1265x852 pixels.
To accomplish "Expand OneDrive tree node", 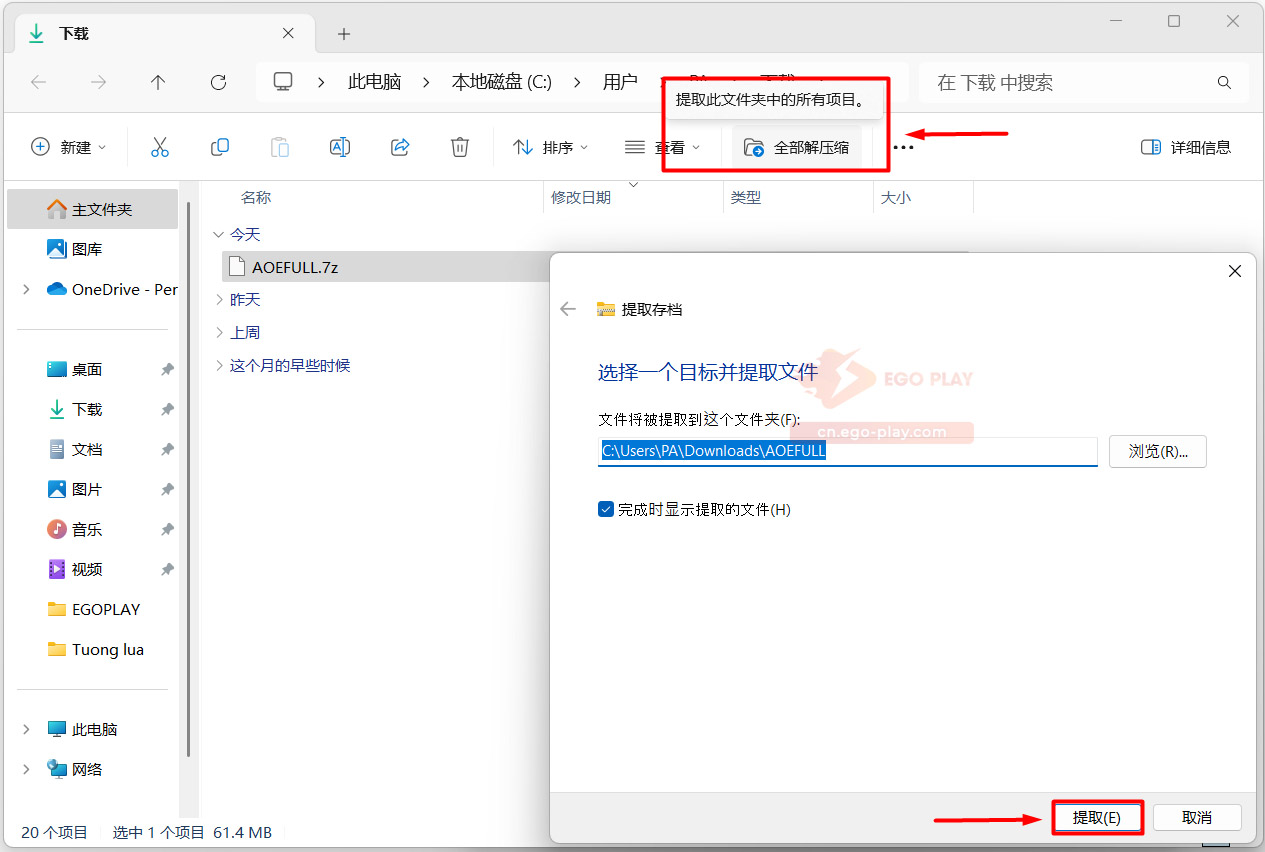I will 26,289.
